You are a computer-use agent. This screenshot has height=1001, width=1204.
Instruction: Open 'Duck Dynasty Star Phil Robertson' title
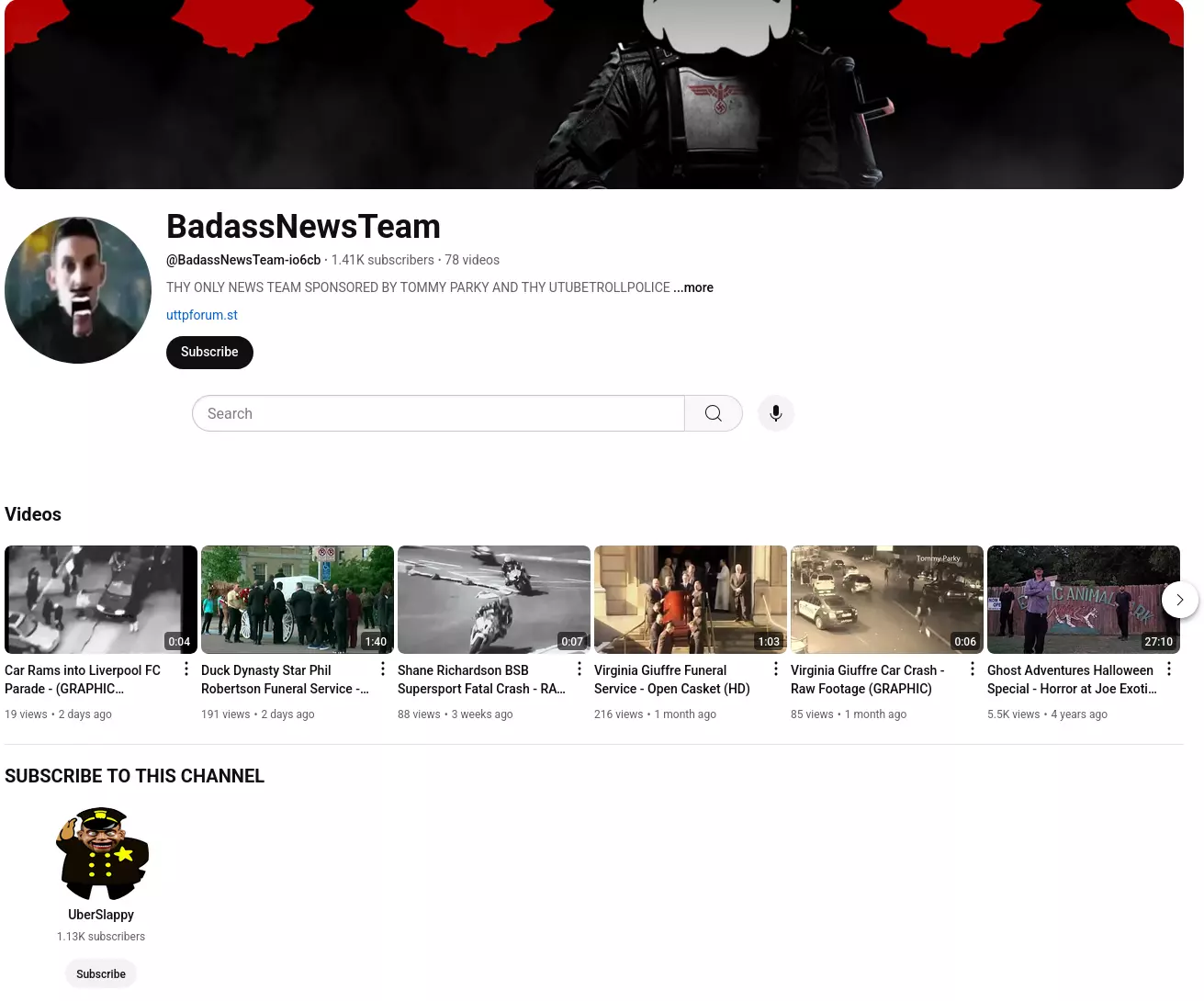click(285, 680)
